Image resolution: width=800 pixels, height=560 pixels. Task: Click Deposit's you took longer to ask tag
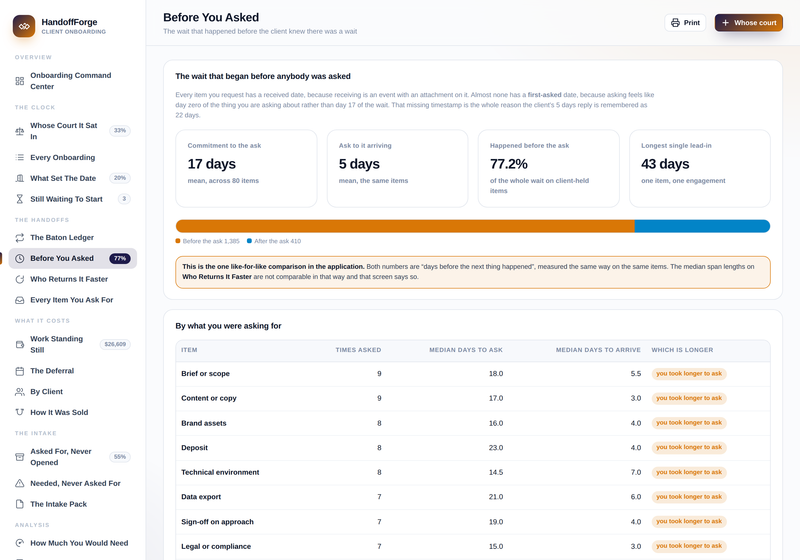(x=689, y=447)
